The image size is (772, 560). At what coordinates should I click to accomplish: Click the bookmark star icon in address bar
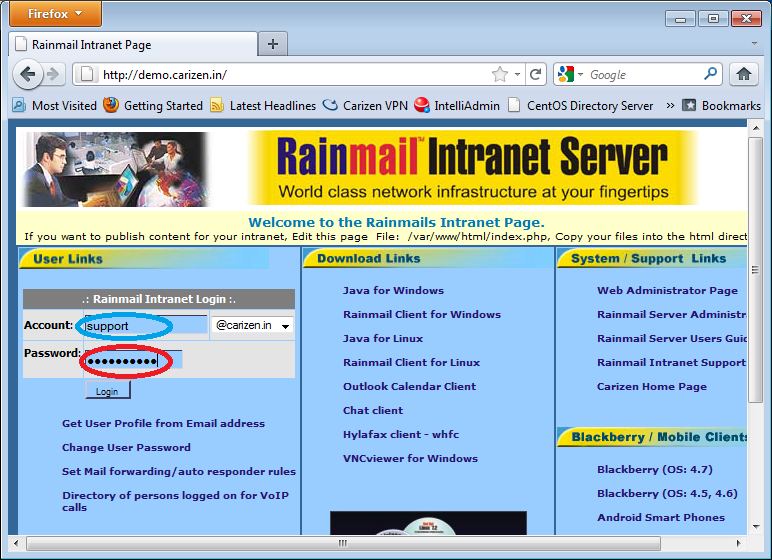[500, 75]
